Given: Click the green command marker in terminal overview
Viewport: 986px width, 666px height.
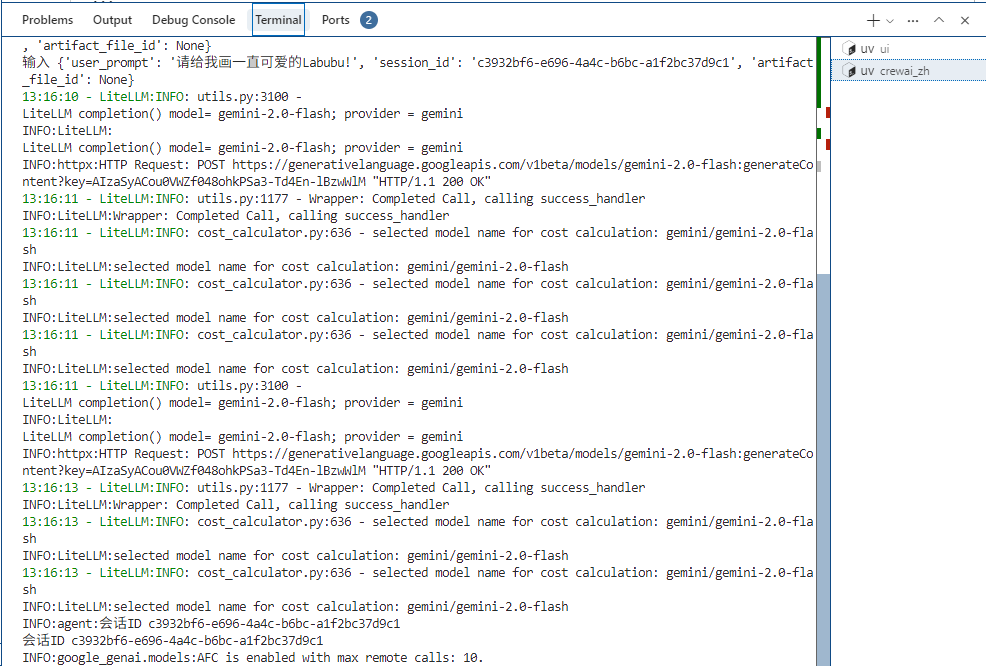Looking at the screenshot, I should coord(819,70).
